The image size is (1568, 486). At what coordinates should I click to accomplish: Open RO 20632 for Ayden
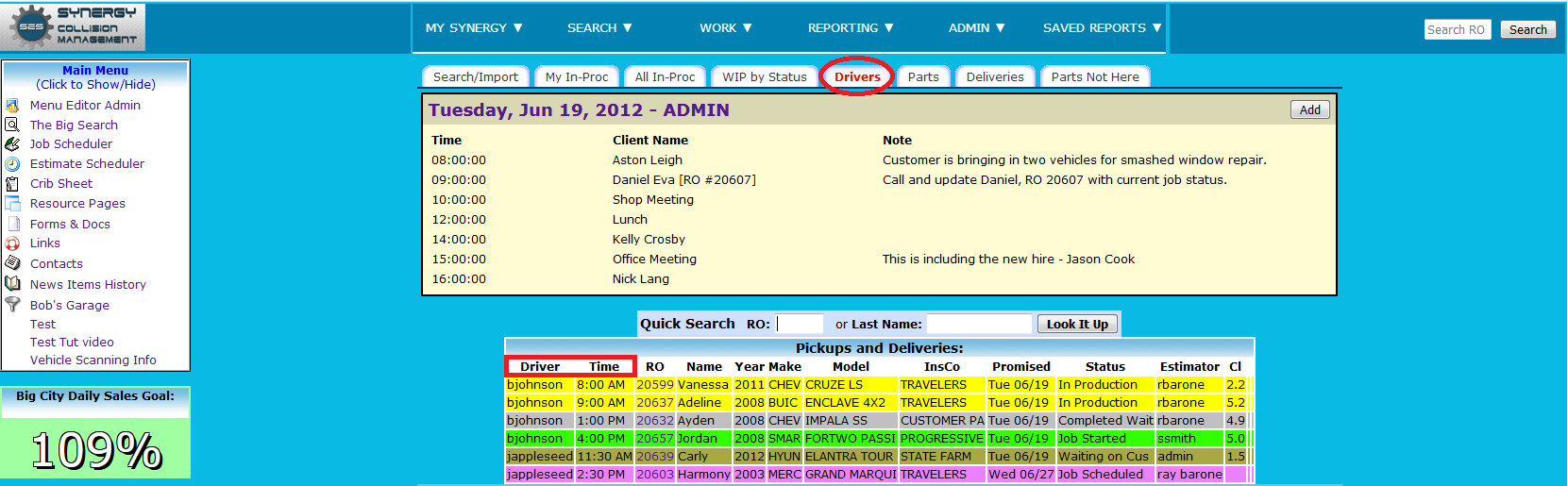655,421
